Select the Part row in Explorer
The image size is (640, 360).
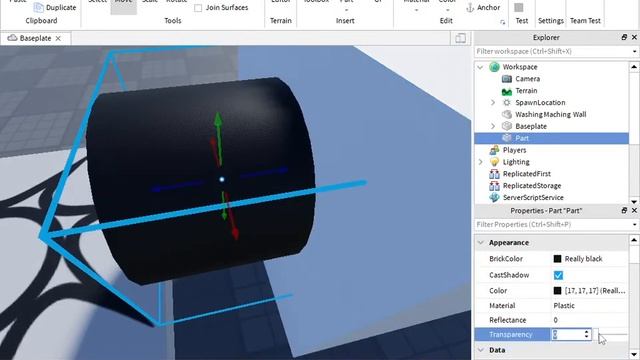(x=551, y=138)
